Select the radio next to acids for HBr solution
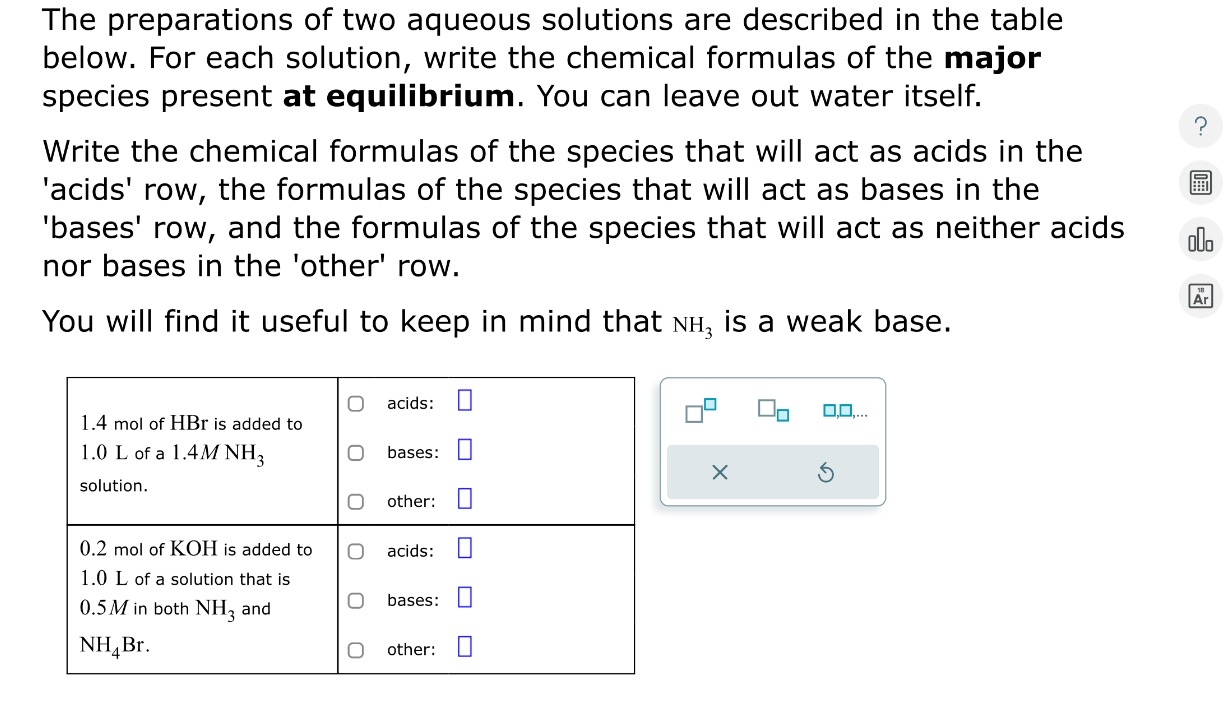Viewport: 1232px width, 725px height. pos(355,402)
